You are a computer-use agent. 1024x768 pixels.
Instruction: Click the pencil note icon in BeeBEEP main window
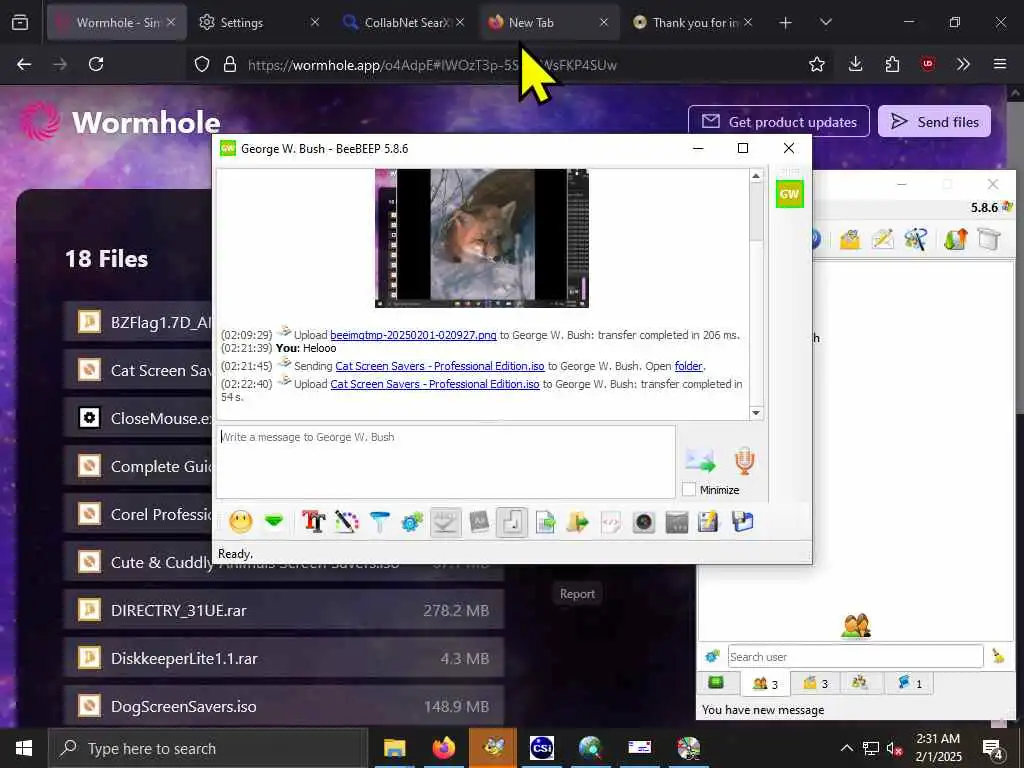pos(882,240)
